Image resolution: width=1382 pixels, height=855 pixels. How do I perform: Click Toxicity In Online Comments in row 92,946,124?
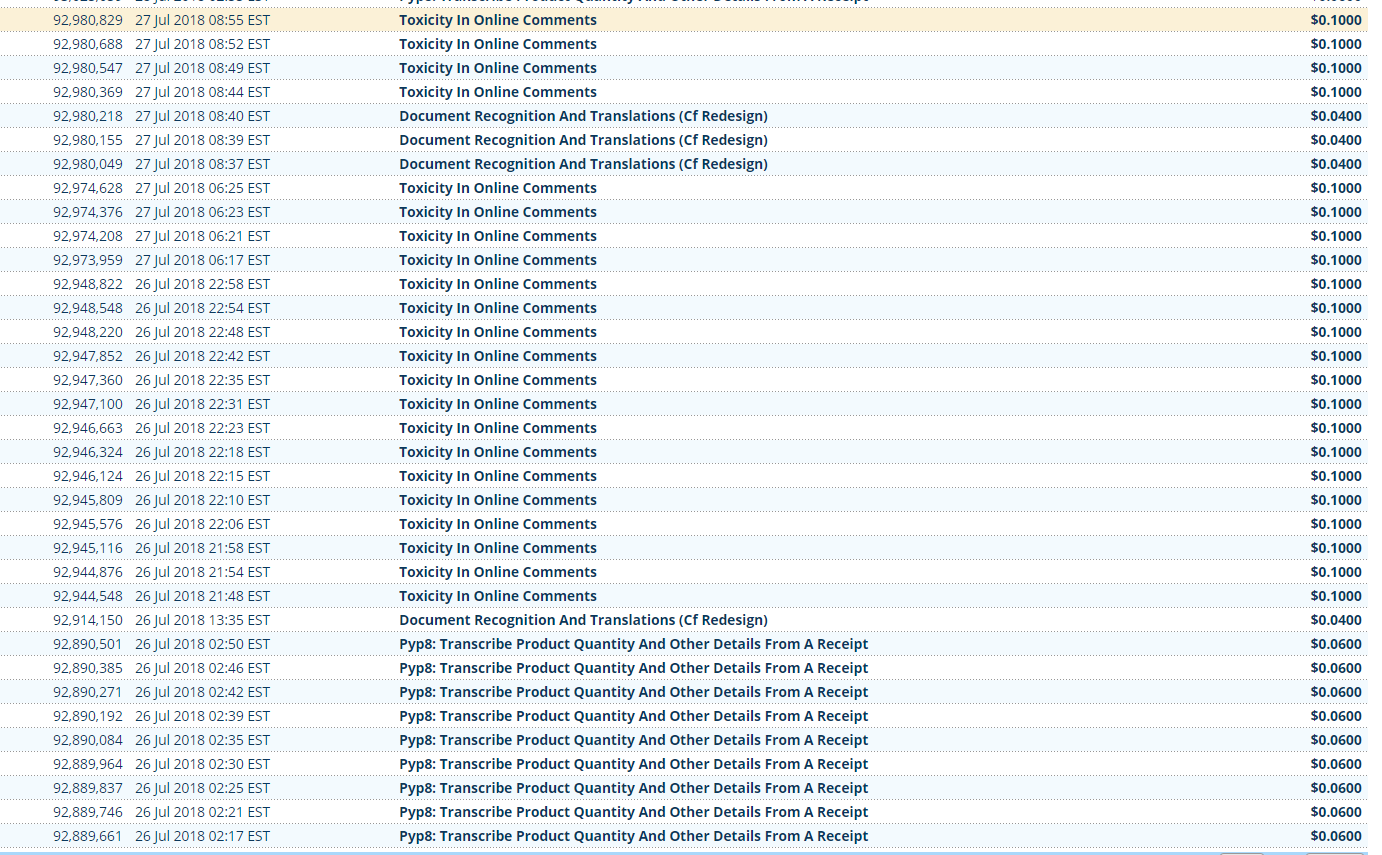tap(498, 476)
